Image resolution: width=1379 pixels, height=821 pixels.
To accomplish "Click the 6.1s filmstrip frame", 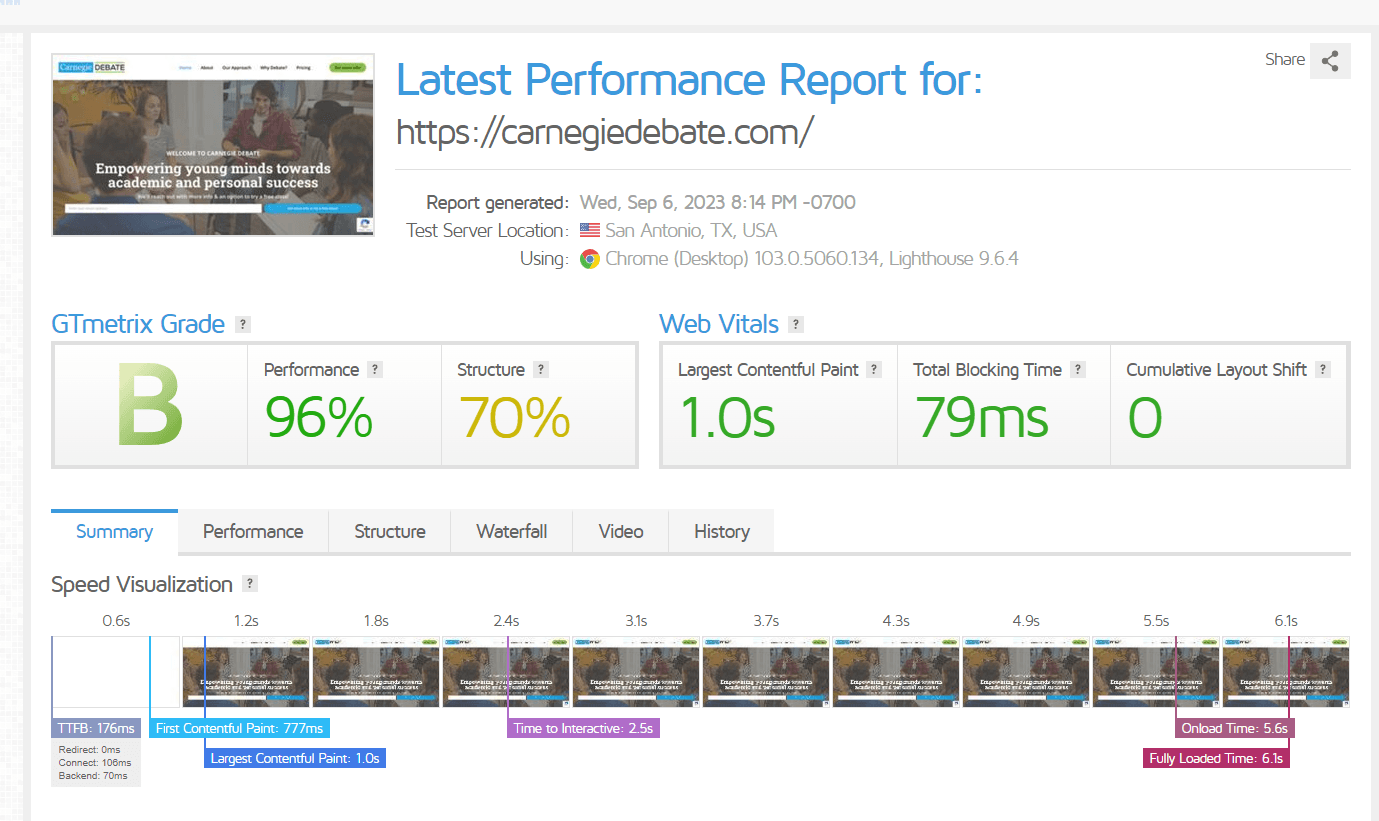I will (x=1286, y=672).
